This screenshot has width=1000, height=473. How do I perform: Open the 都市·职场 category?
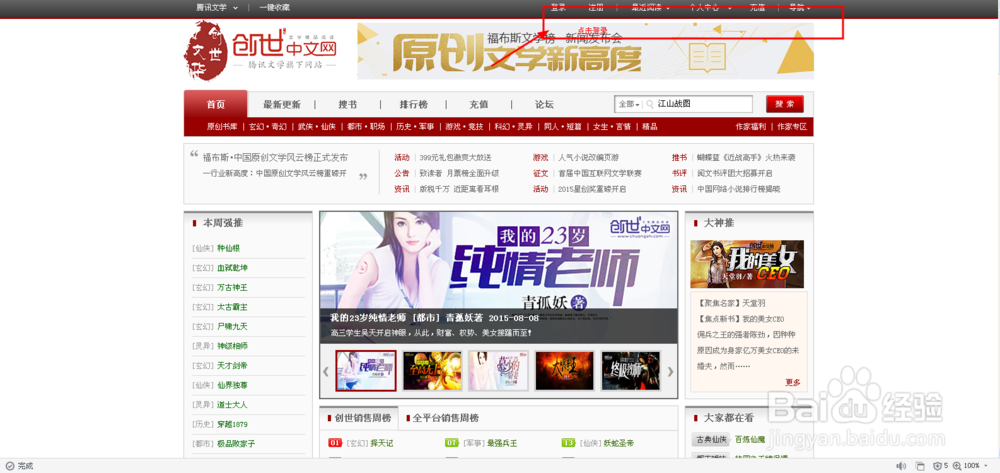click(366, 126)
